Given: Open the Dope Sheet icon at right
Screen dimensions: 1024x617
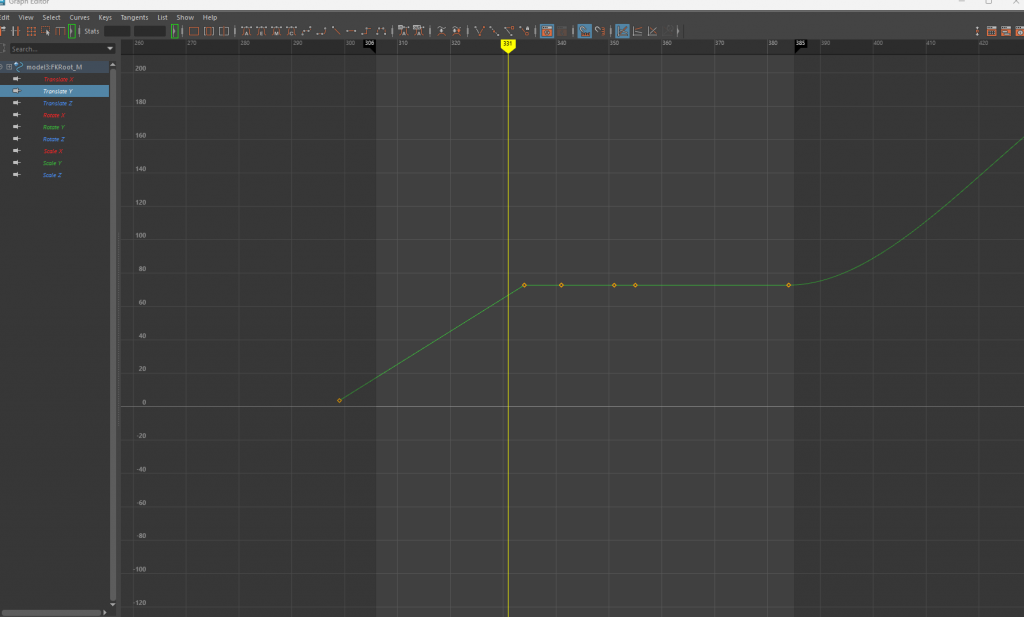Looking at the screenshot, I should 990,31.
